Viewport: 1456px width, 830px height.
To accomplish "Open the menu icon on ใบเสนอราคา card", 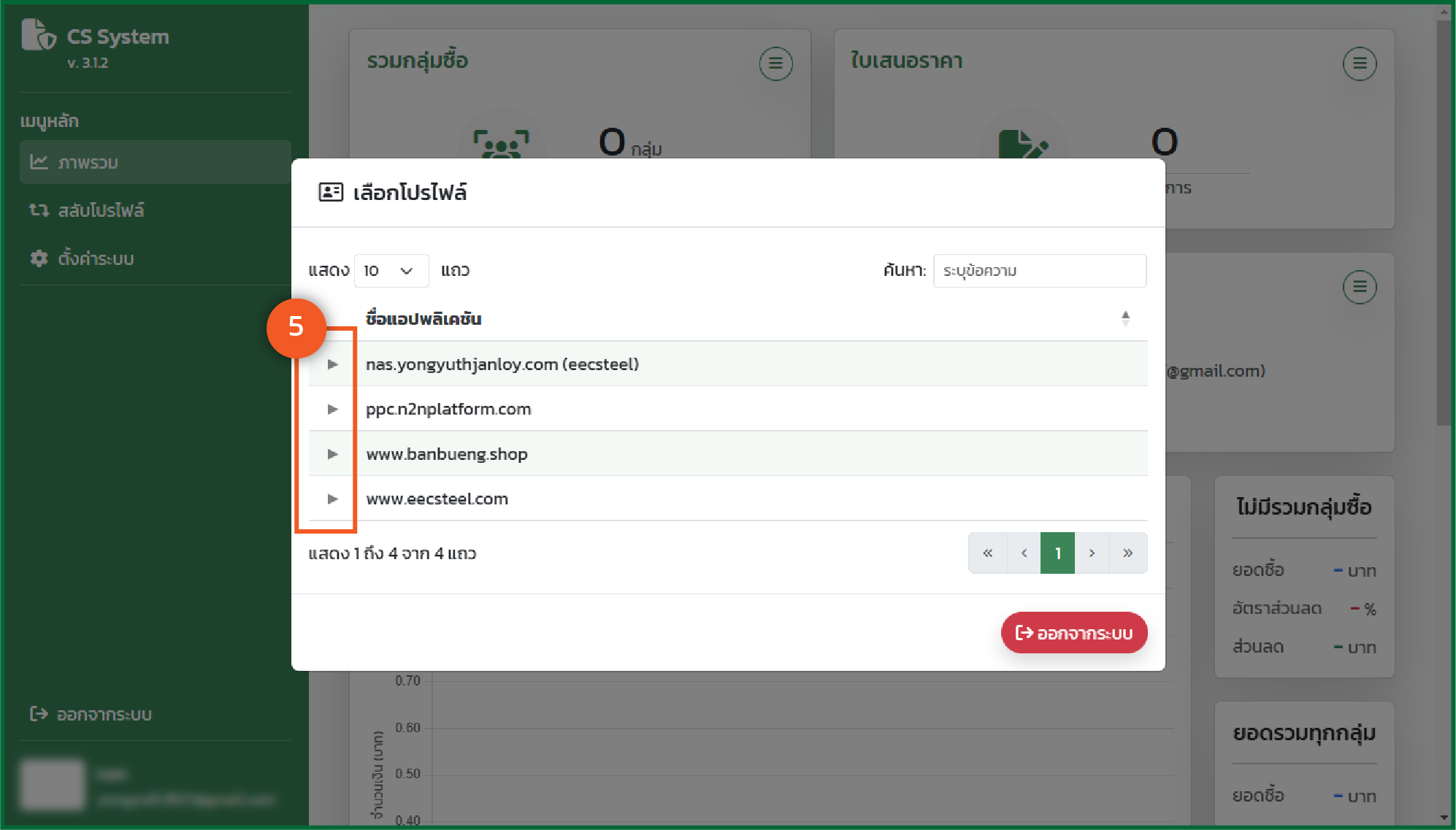I will [x=1359, y=64].
